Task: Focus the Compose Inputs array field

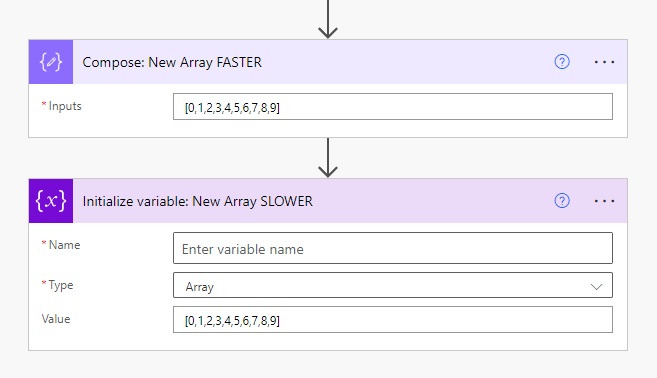Action: 393,107
